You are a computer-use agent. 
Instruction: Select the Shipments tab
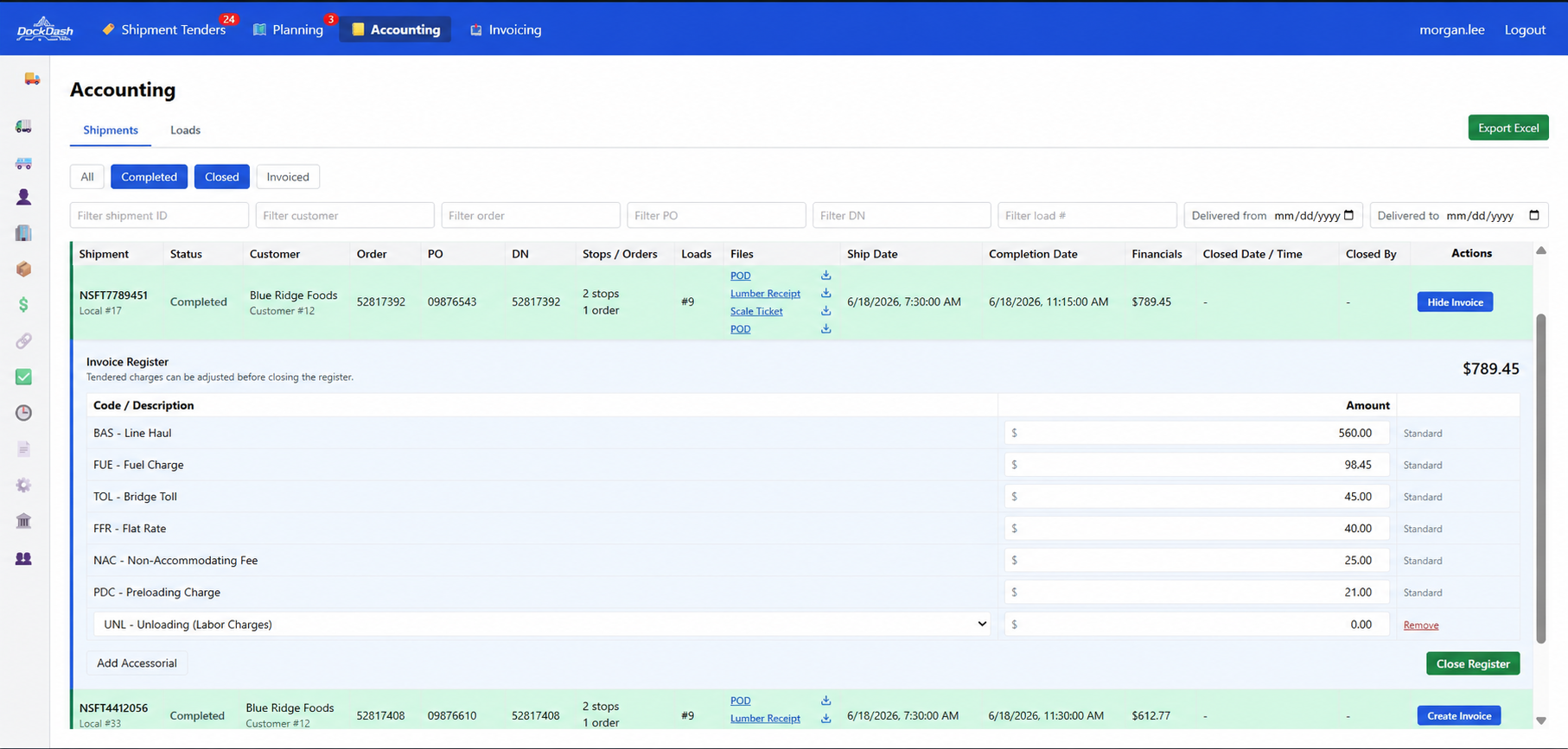[x=111, y=130]
